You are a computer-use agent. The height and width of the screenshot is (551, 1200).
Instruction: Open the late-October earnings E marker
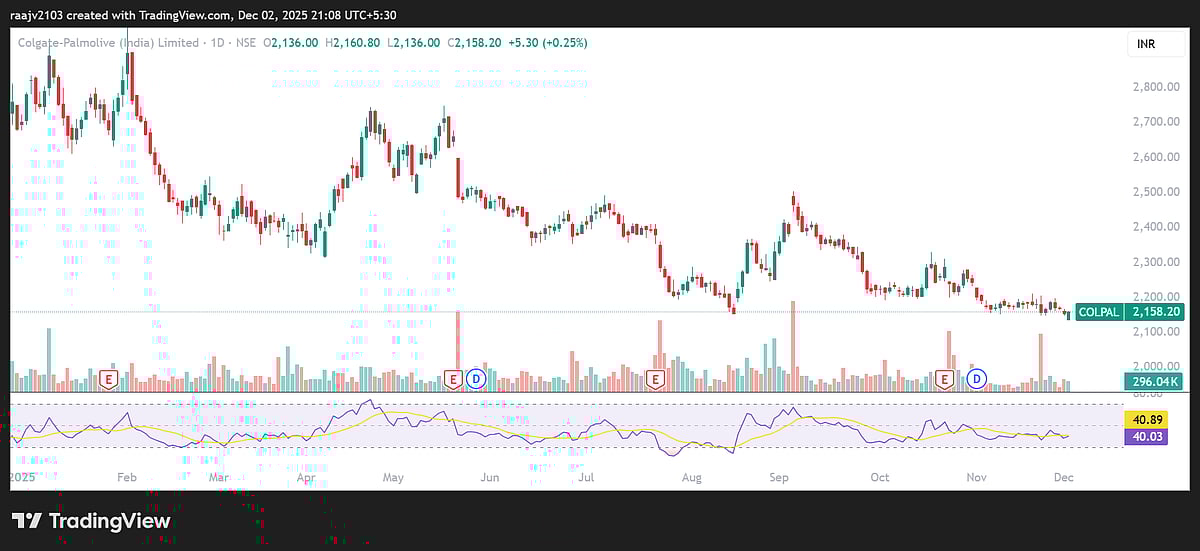coord(944,379)
